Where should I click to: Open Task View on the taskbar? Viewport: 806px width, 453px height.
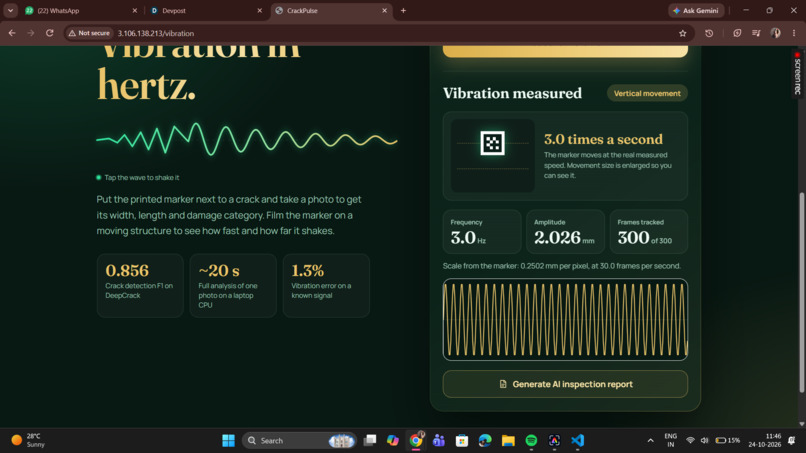[370, 441]
